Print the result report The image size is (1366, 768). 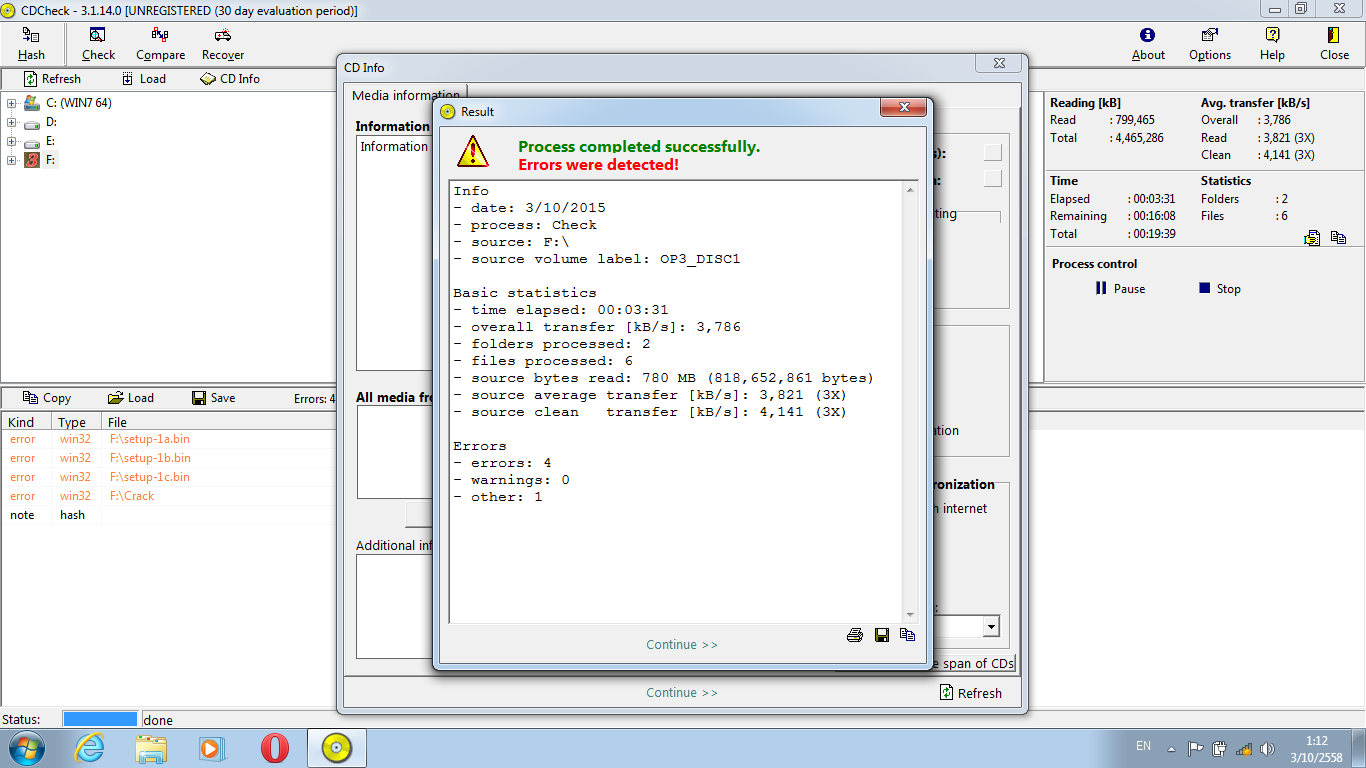855,635
